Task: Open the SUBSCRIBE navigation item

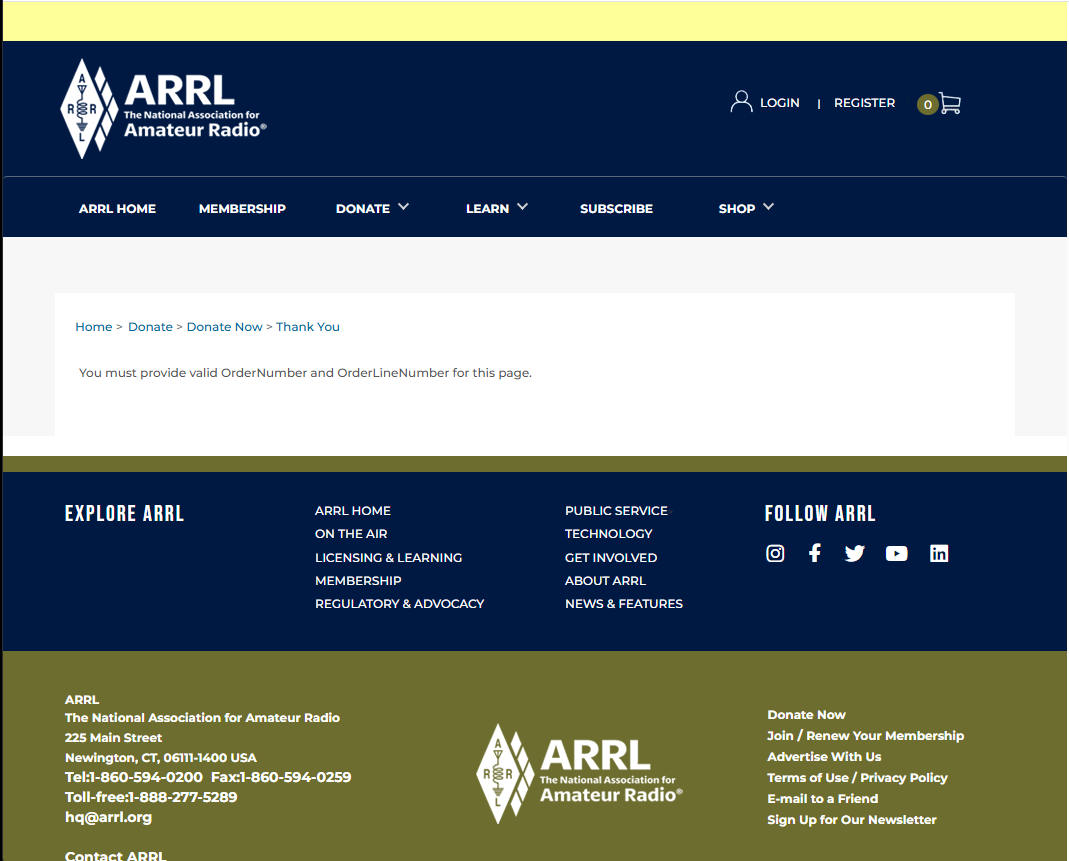Action: pos(616,209)
